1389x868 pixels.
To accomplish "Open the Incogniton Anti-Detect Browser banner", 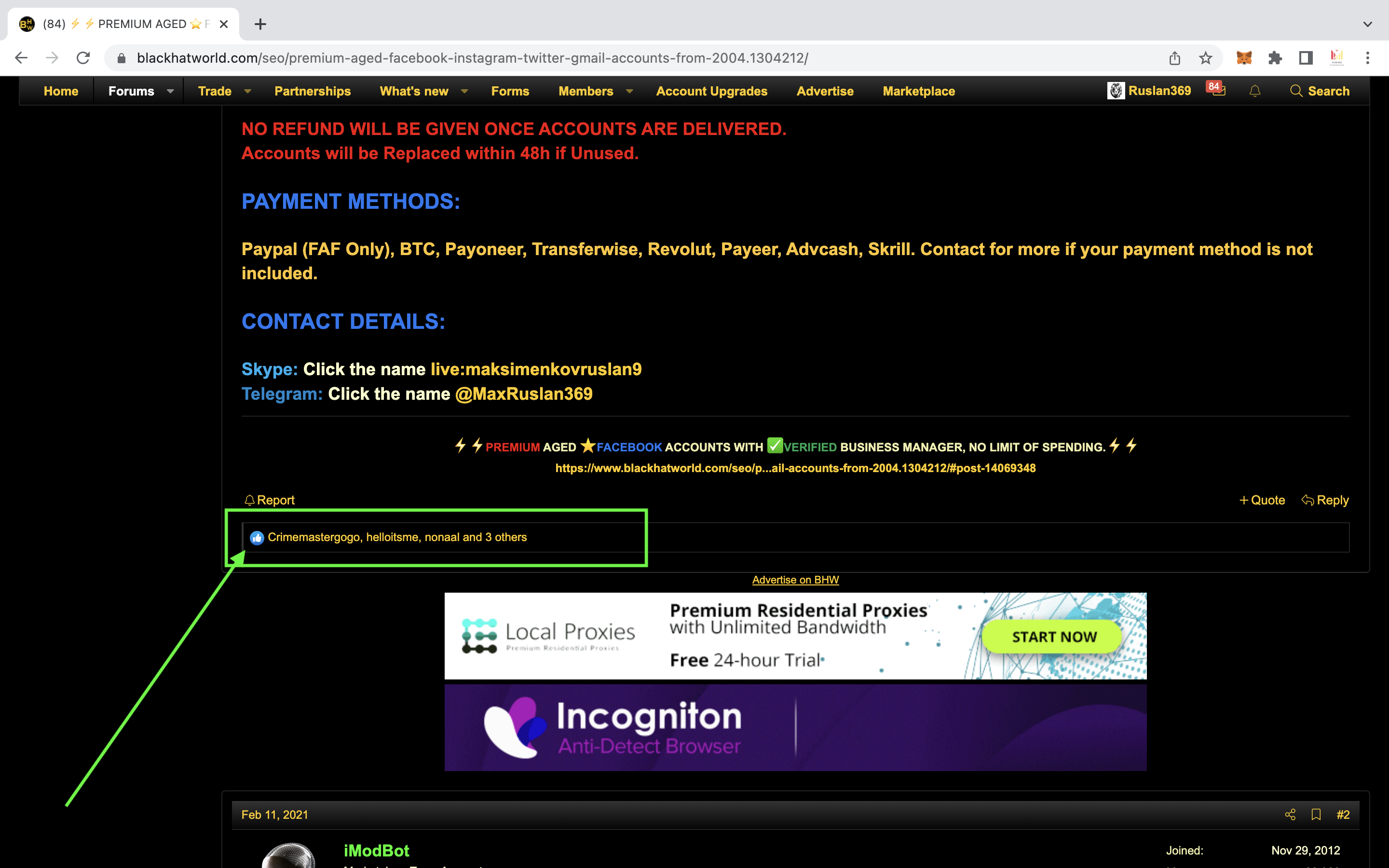I will coord(795,728).
